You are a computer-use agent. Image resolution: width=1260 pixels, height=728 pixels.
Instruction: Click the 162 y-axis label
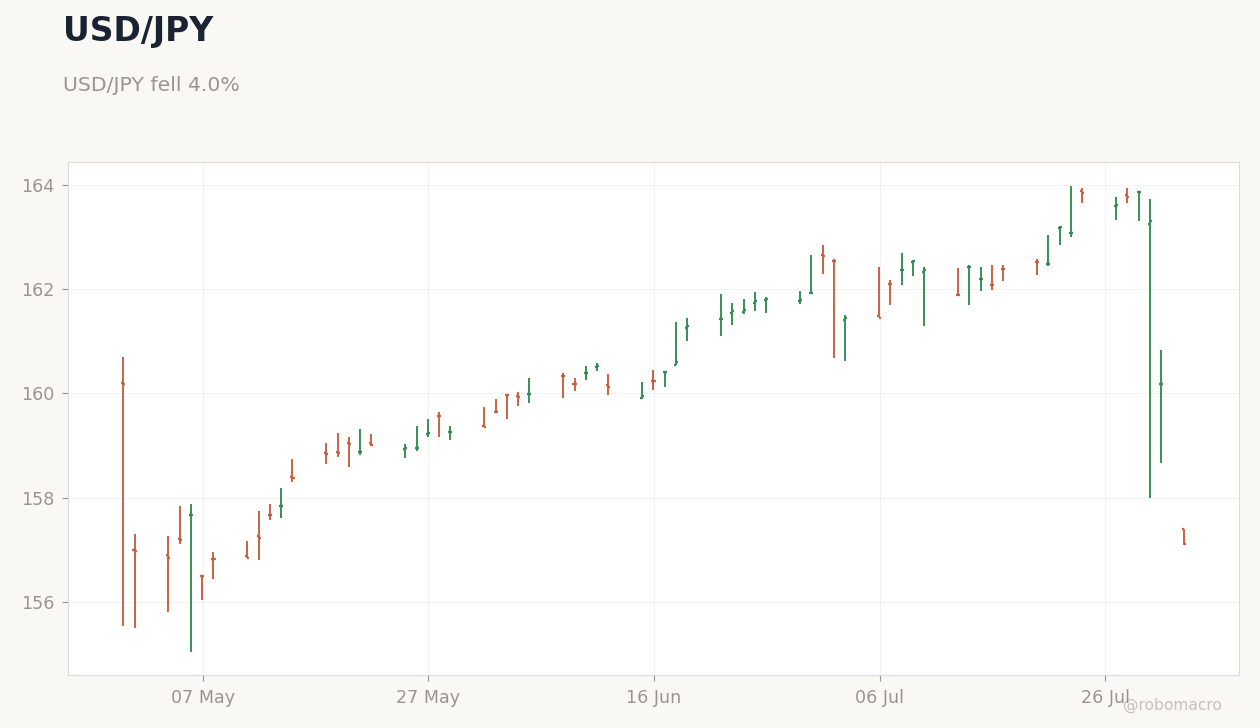[38, 290]
